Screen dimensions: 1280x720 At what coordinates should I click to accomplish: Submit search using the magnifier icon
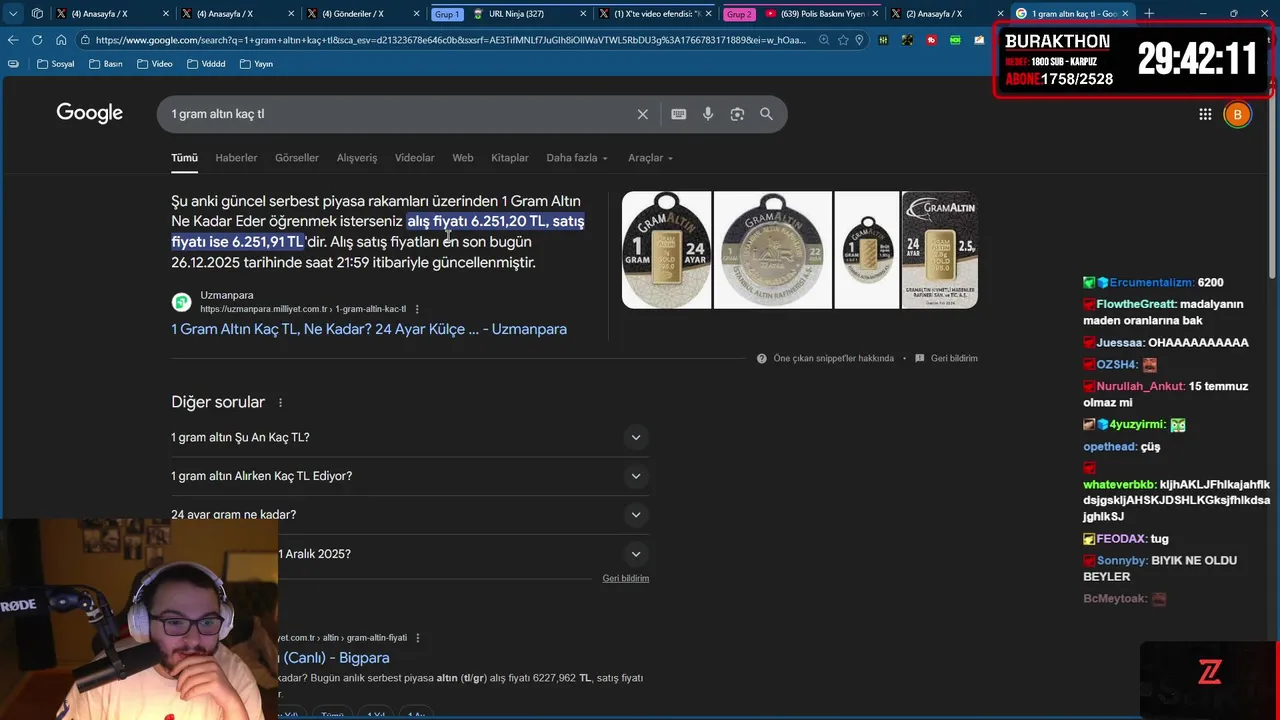point(766,114)
